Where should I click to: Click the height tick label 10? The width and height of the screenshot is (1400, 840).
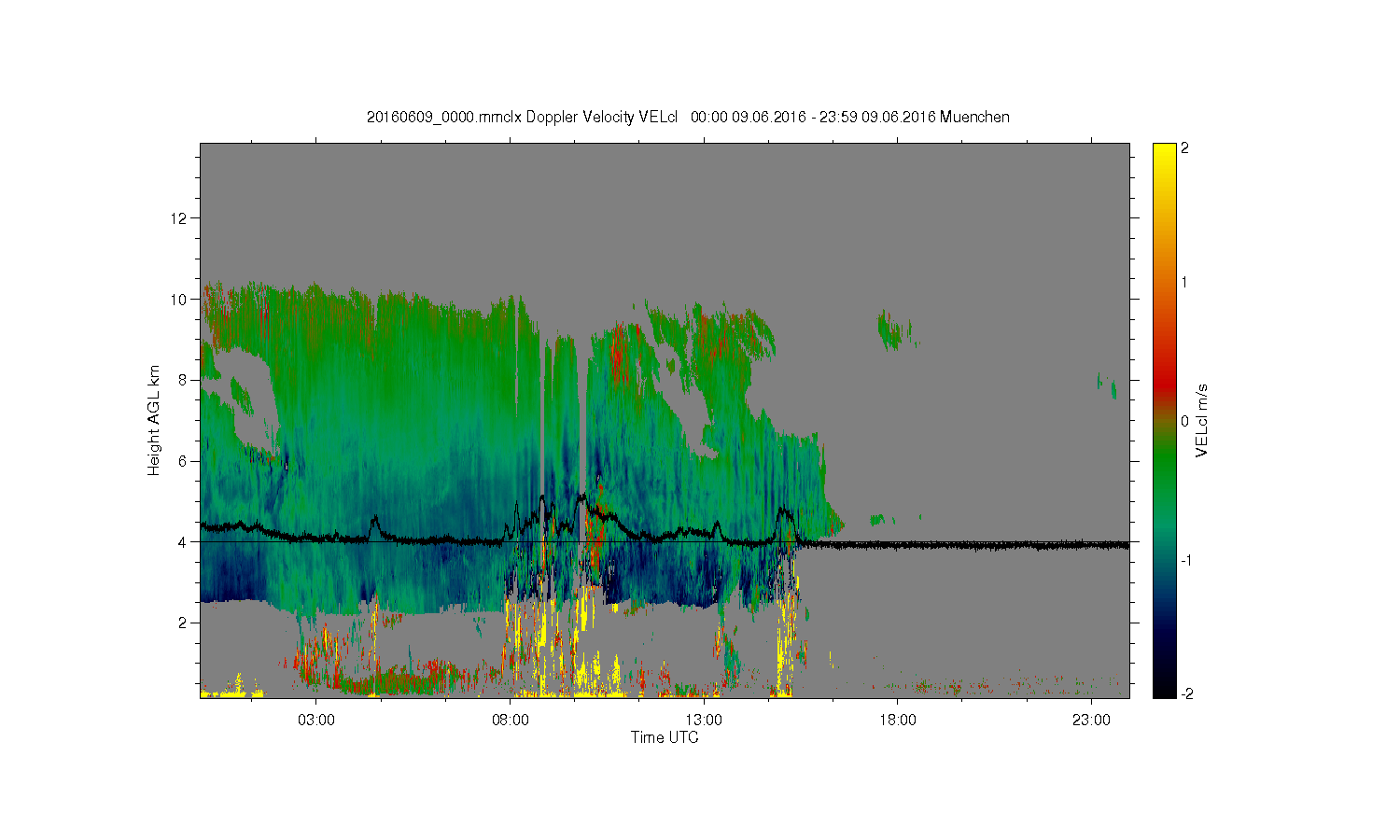(178, 300)
